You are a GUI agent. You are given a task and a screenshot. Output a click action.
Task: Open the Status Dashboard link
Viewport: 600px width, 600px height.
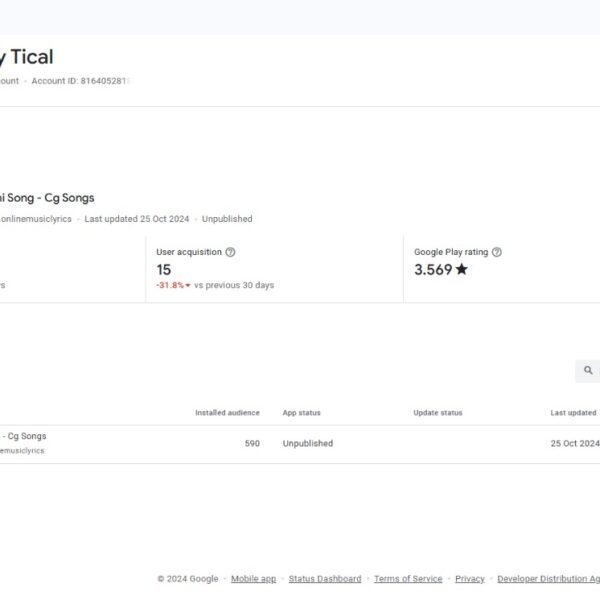click(325, 579)
